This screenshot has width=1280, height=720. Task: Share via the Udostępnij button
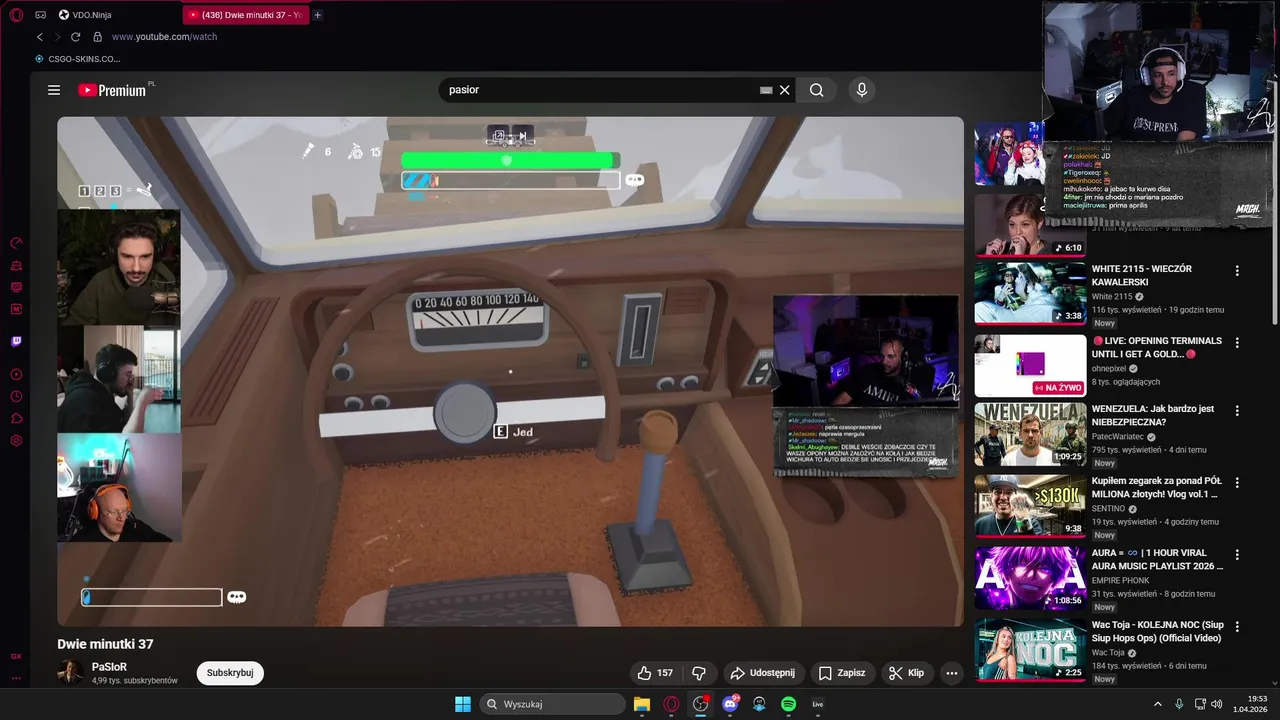[763, 673]
